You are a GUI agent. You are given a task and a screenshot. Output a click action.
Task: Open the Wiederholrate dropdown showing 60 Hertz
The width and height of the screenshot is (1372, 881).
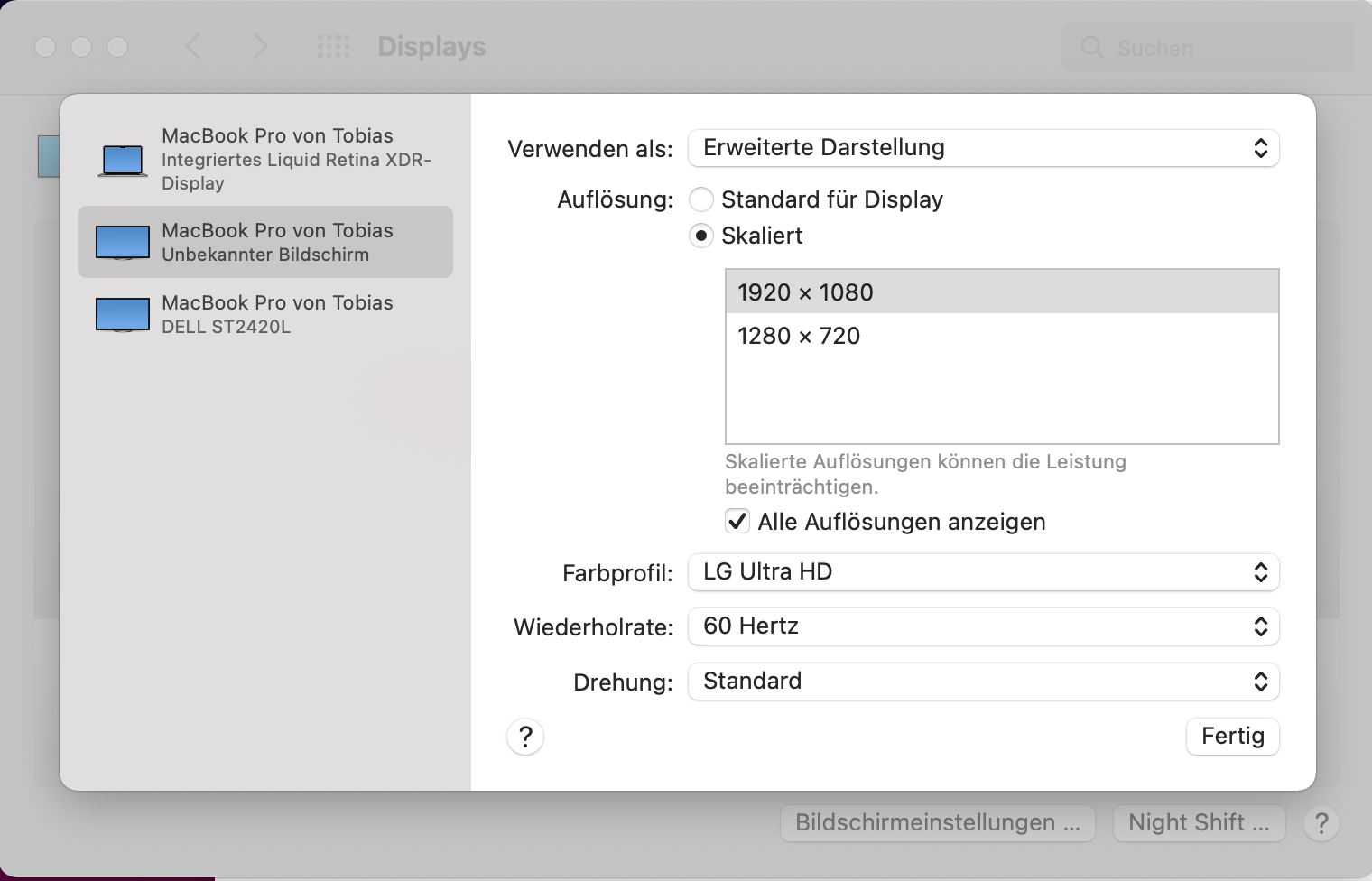tap(983, 626)
